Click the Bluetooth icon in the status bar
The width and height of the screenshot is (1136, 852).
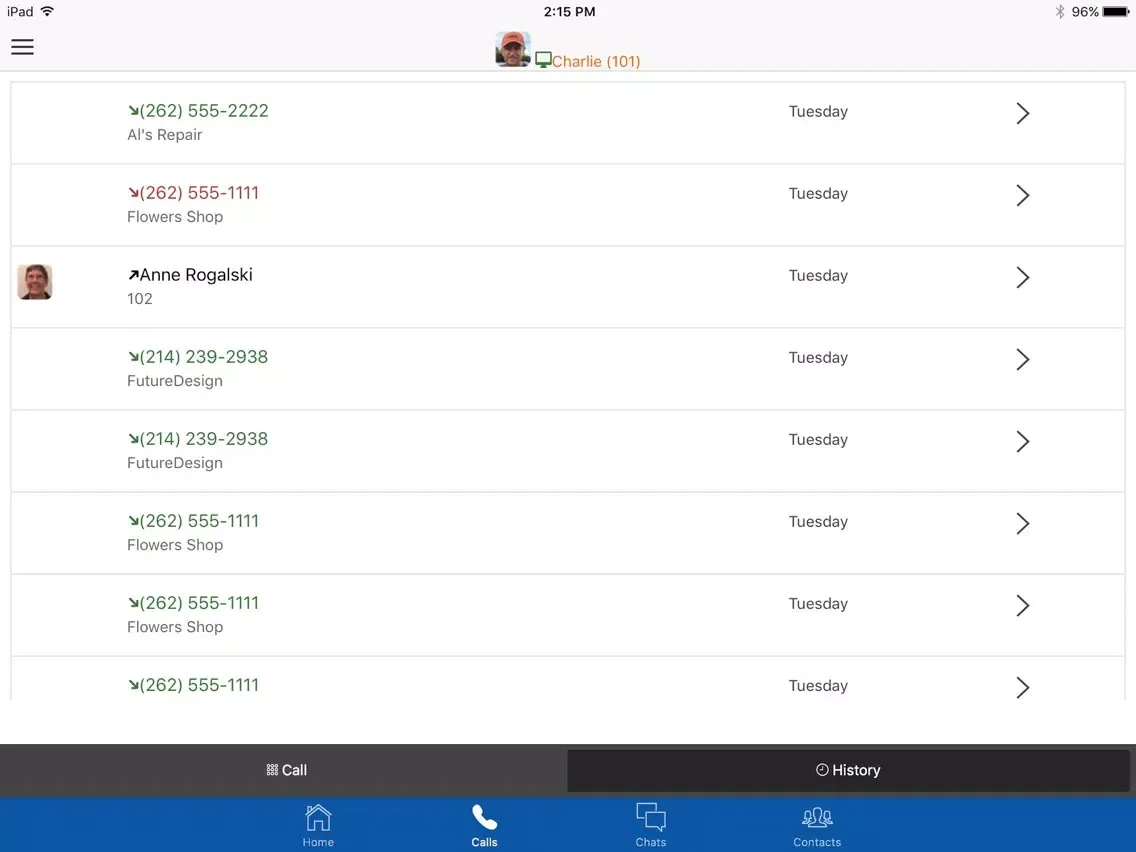pyautogui.click(x=1058, y=11)
